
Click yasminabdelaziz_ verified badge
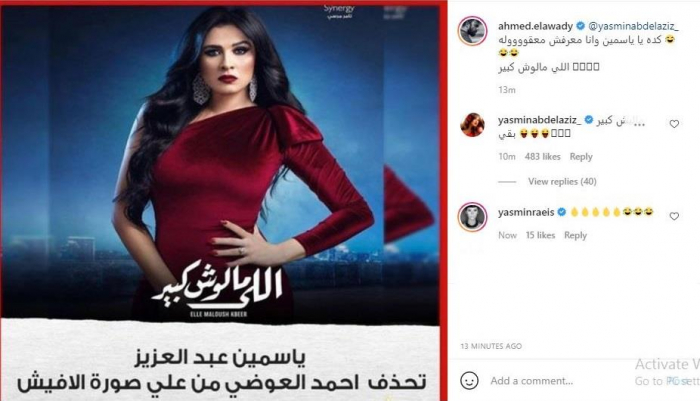tap(589, 120)
